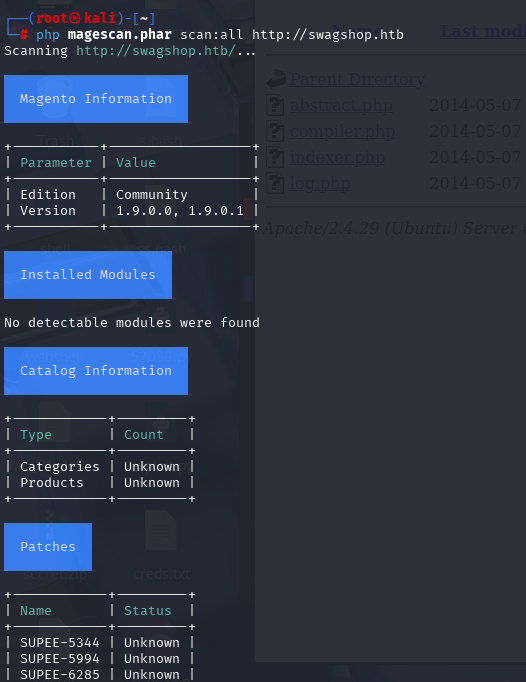Open the log.php link
526x682 pixels.
(x=320, y=184)
